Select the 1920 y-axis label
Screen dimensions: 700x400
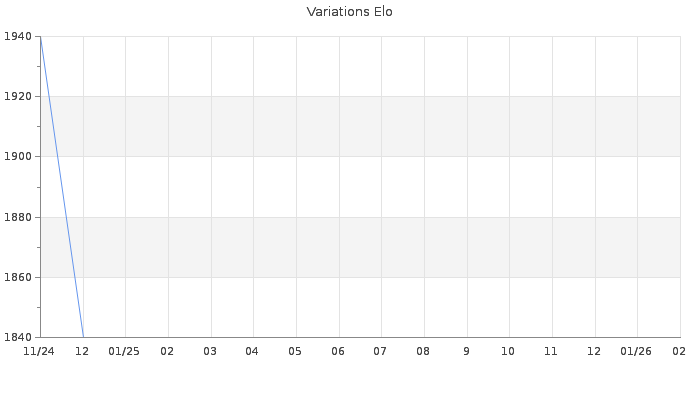(18, 97)
